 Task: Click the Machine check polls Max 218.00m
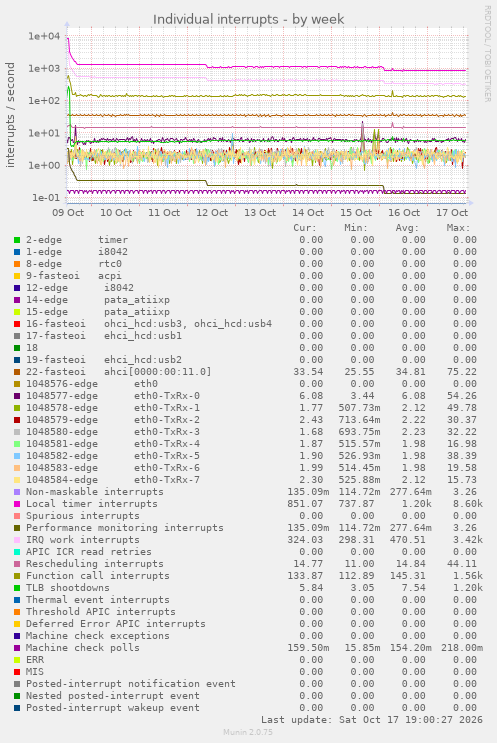[461, 648]
